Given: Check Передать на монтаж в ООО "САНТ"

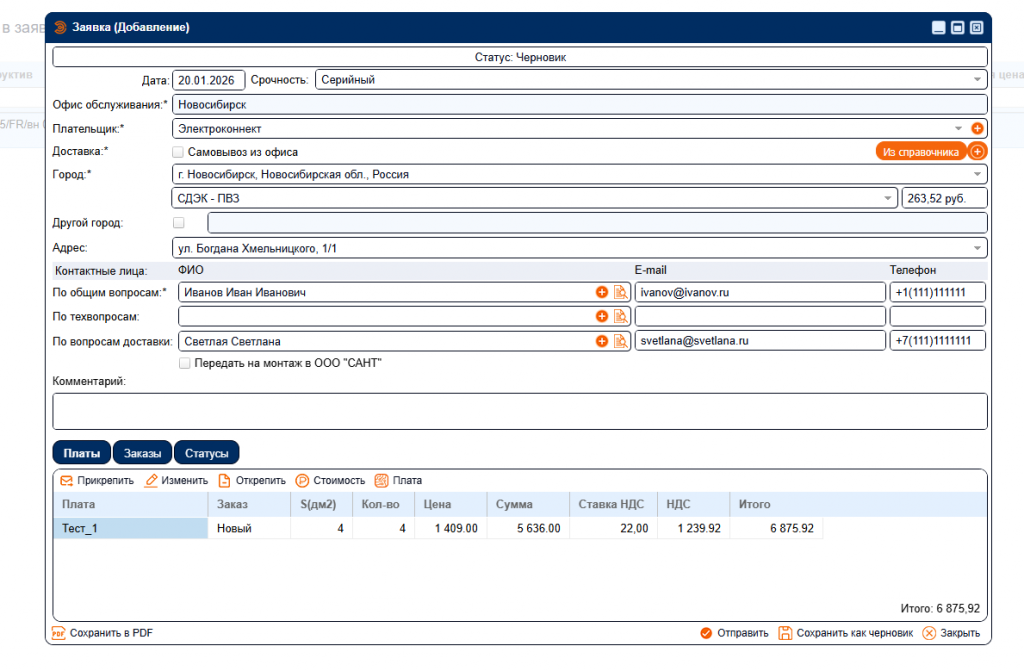Looking at the screenshot, I should pyautogui.click(x=184, y=363).
